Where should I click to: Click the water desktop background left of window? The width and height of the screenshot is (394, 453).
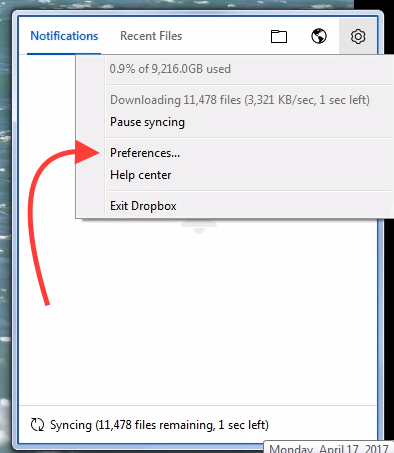coord(6,233)
